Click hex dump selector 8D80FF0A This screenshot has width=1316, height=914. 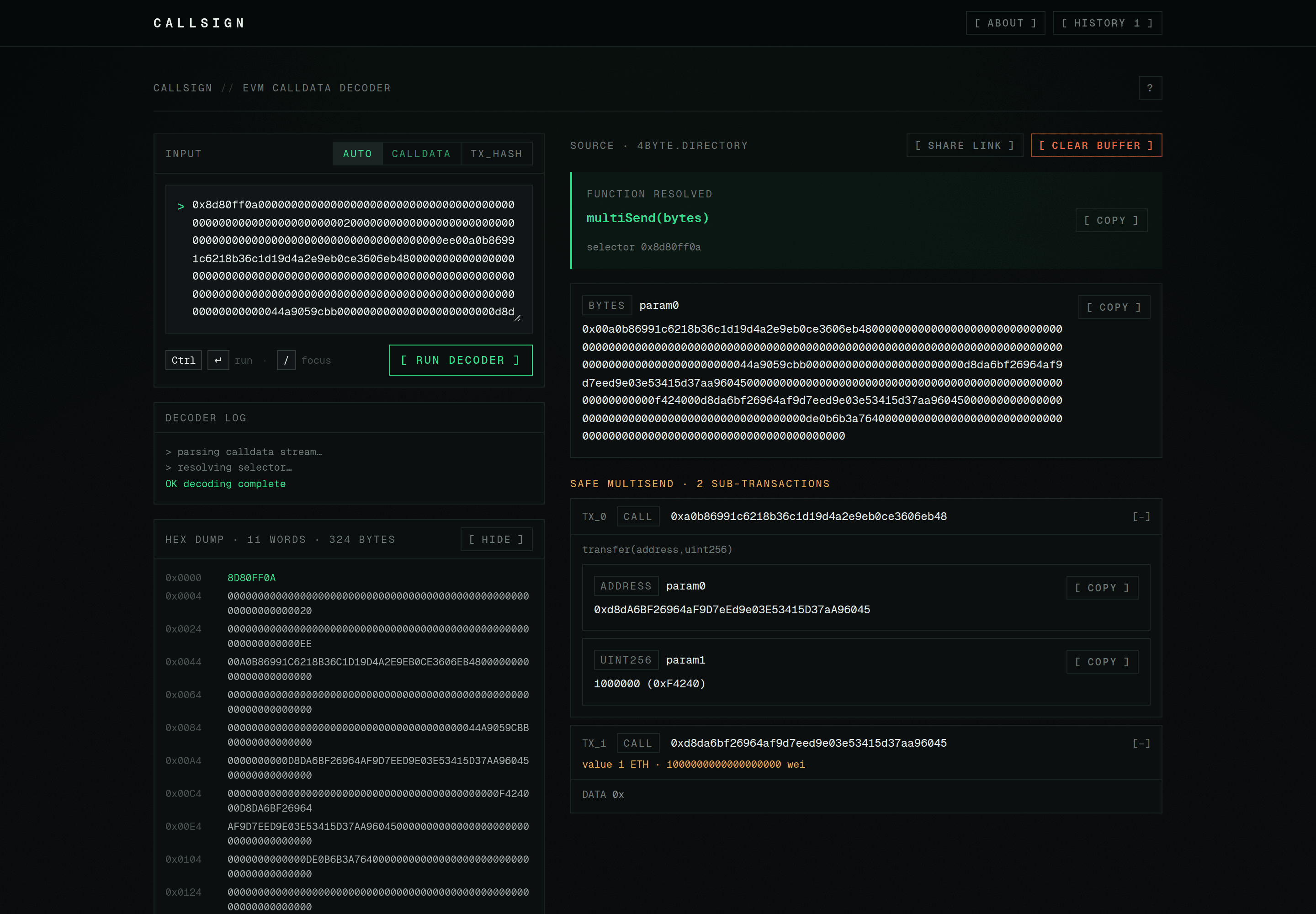(x=251, y=578)
